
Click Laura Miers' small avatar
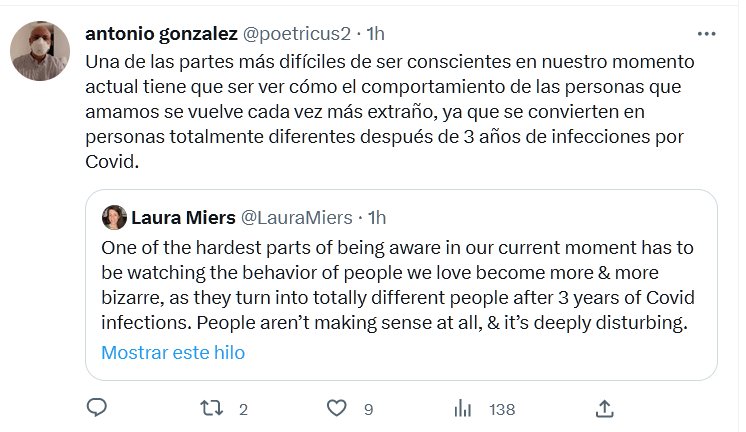(x=113, y=217)
